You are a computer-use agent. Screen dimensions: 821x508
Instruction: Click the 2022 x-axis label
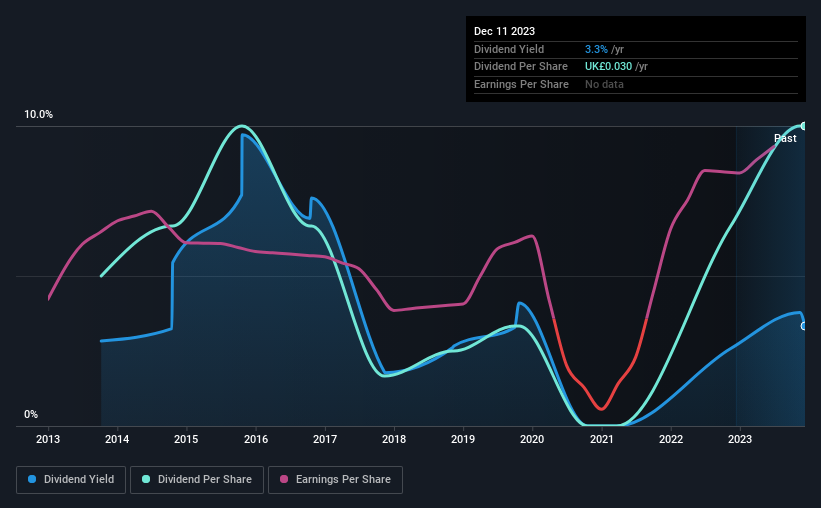671,439
